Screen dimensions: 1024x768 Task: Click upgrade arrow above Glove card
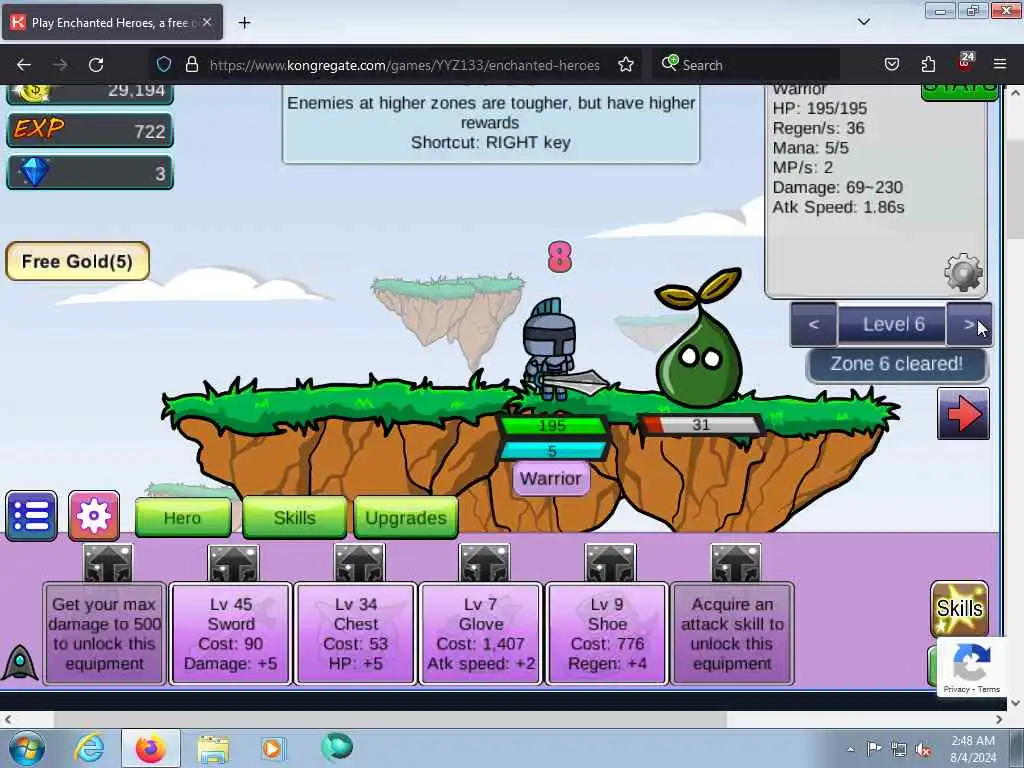[x=485, y=562]
